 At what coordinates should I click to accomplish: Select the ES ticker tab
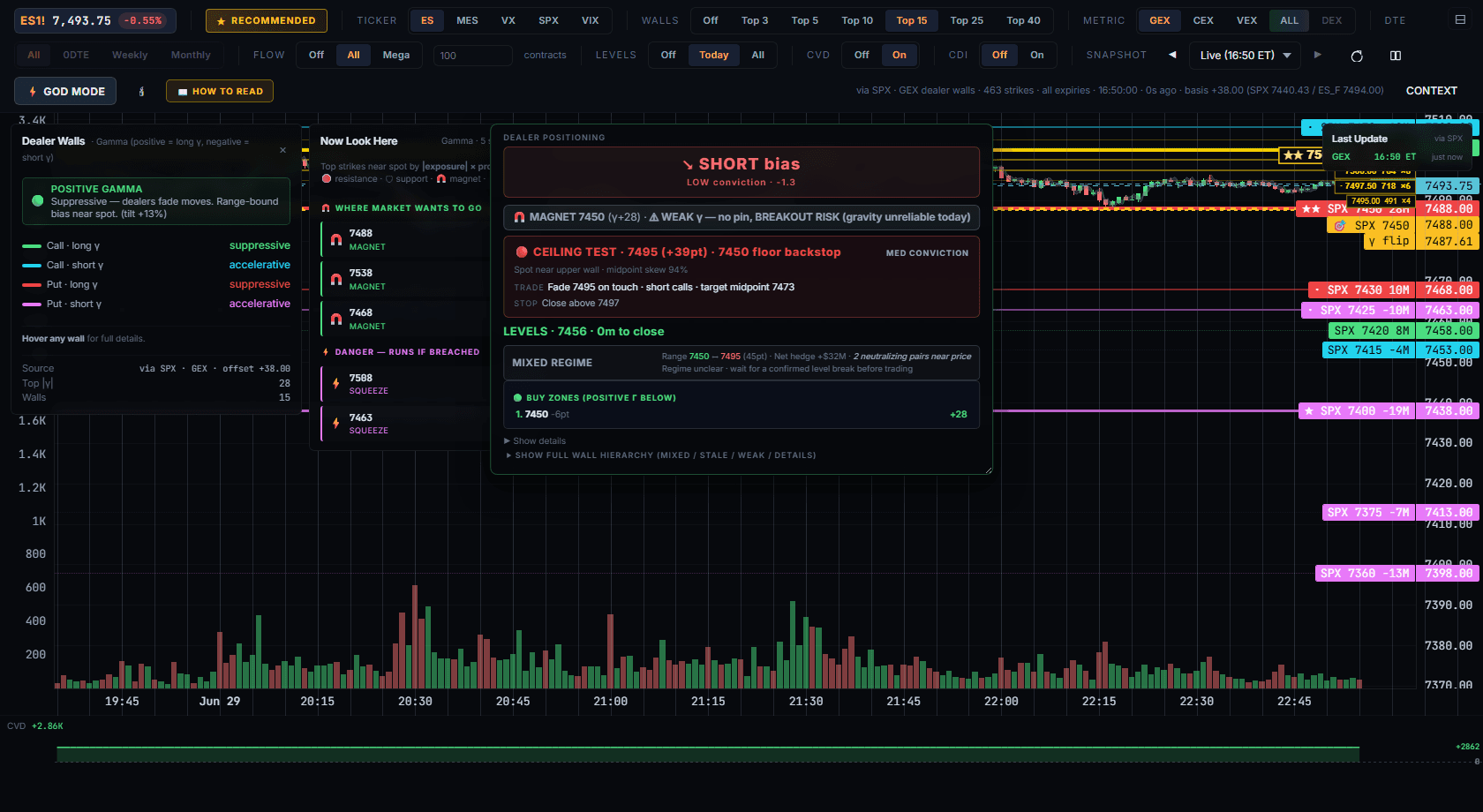click(427, 20)
